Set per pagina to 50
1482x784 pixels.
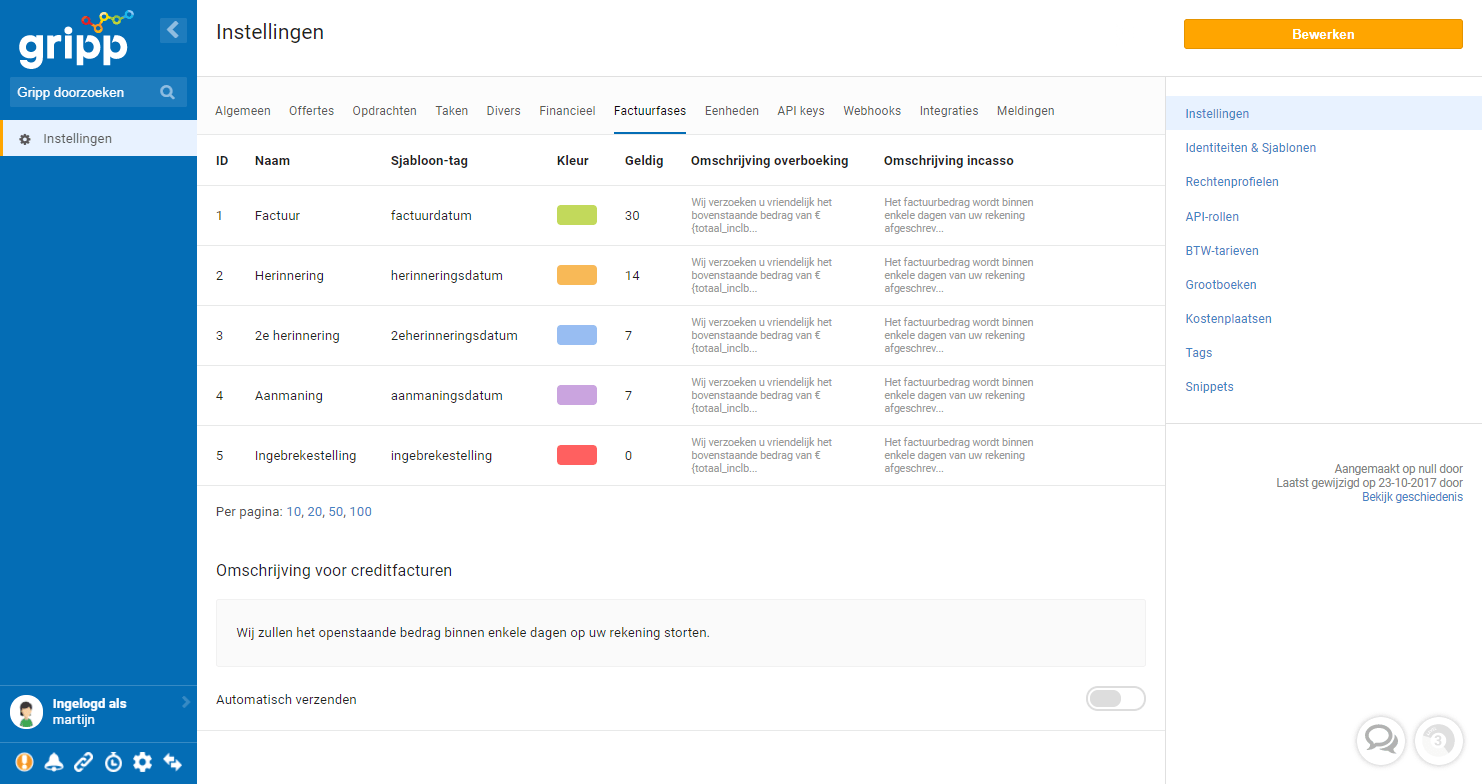coord(335,512)
